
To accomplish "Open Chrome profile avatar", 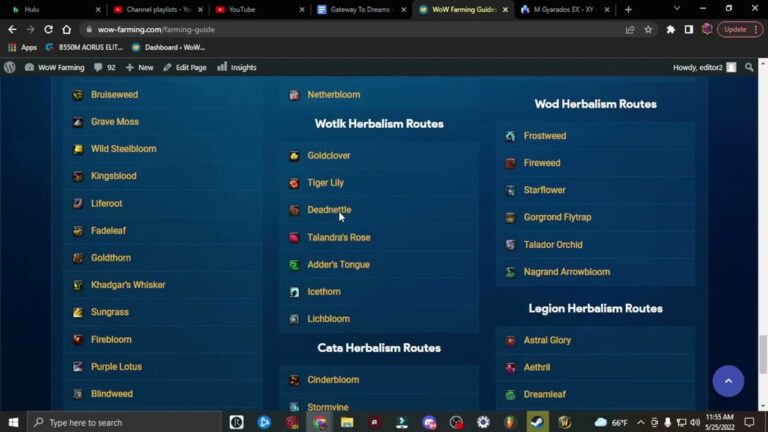I will pos(707,29).
